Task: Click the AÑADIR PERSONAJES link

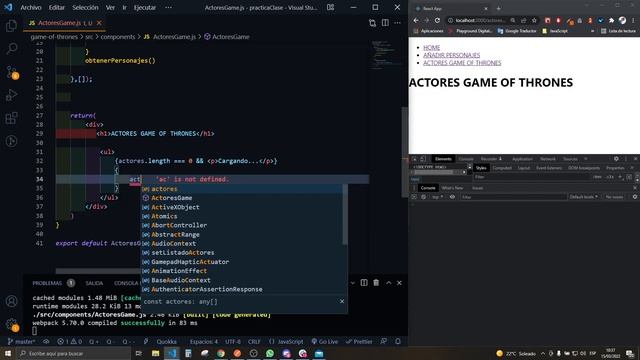Action: click(451, 55)
